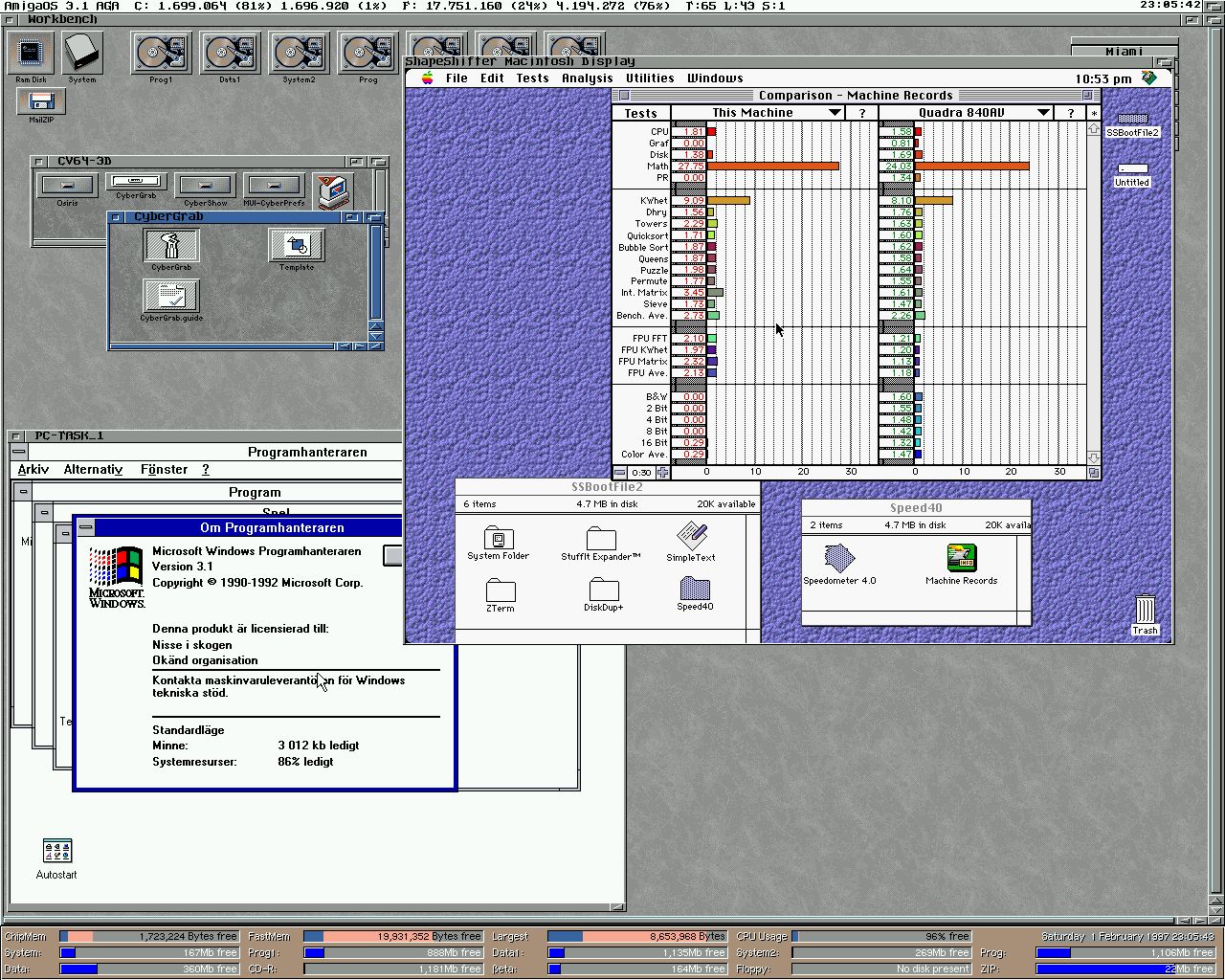Open the SimpleText icon in SSBootFile2
Image resolution: width=1225 pixels, height=980 pixels.
pos(691,537)
